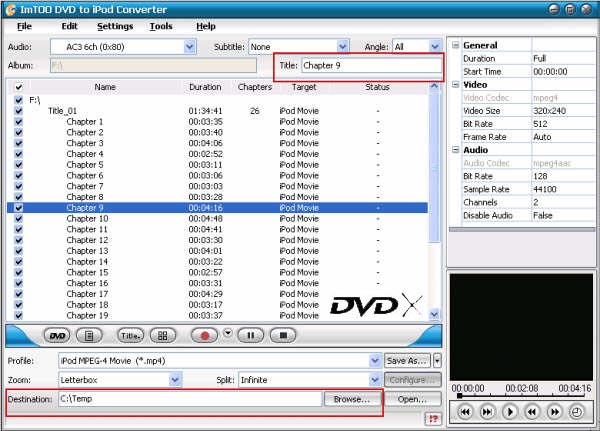
Task: Collapse the Video properties section
Action: [455, 85]
